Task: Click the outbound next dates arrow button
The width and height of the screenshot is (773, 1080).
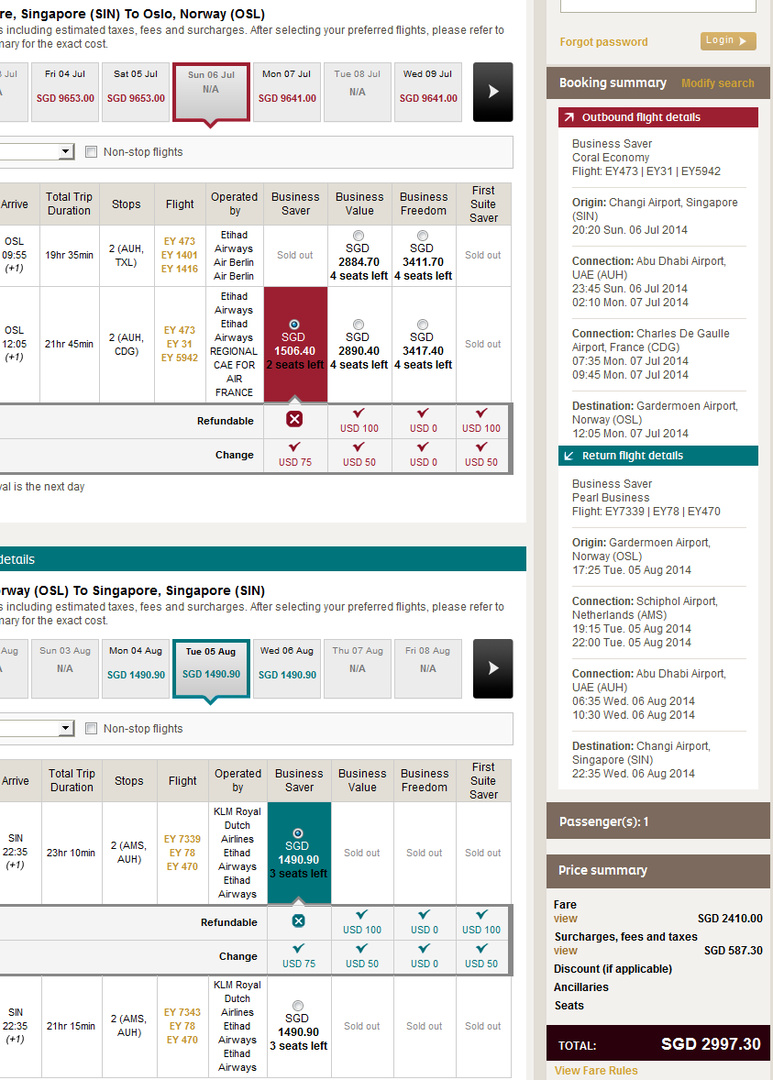Action: point(492,92)
